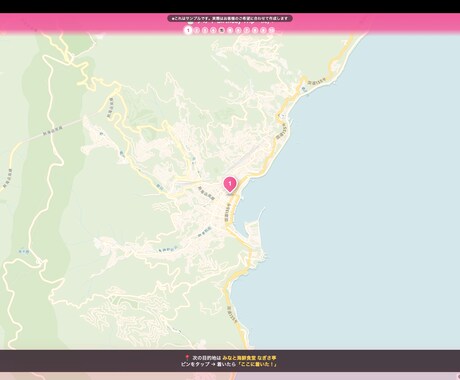Click the sample notice banner at top
Image resolution: width=460 pixels, height=380 pixels.
(x=230, y=18)
